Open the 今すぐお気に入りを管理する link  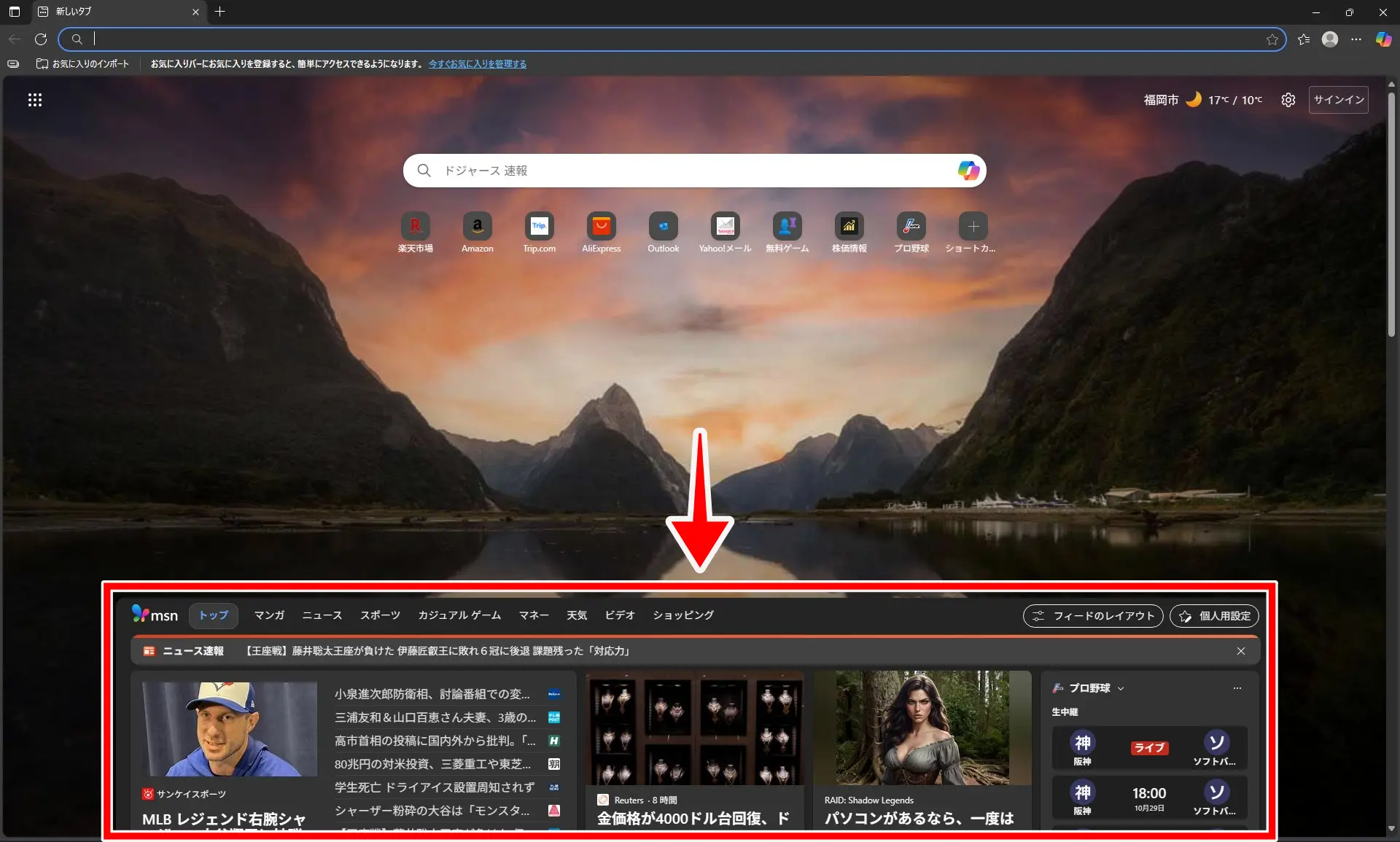pos(477,64)
